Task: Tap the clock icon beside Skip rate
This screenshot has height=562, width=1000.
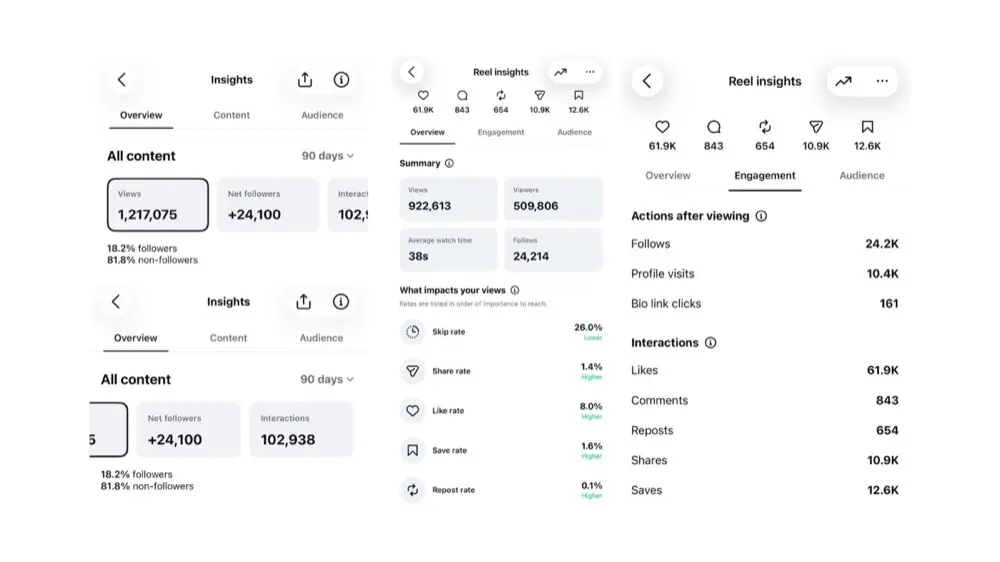Action: click(413, 332)
